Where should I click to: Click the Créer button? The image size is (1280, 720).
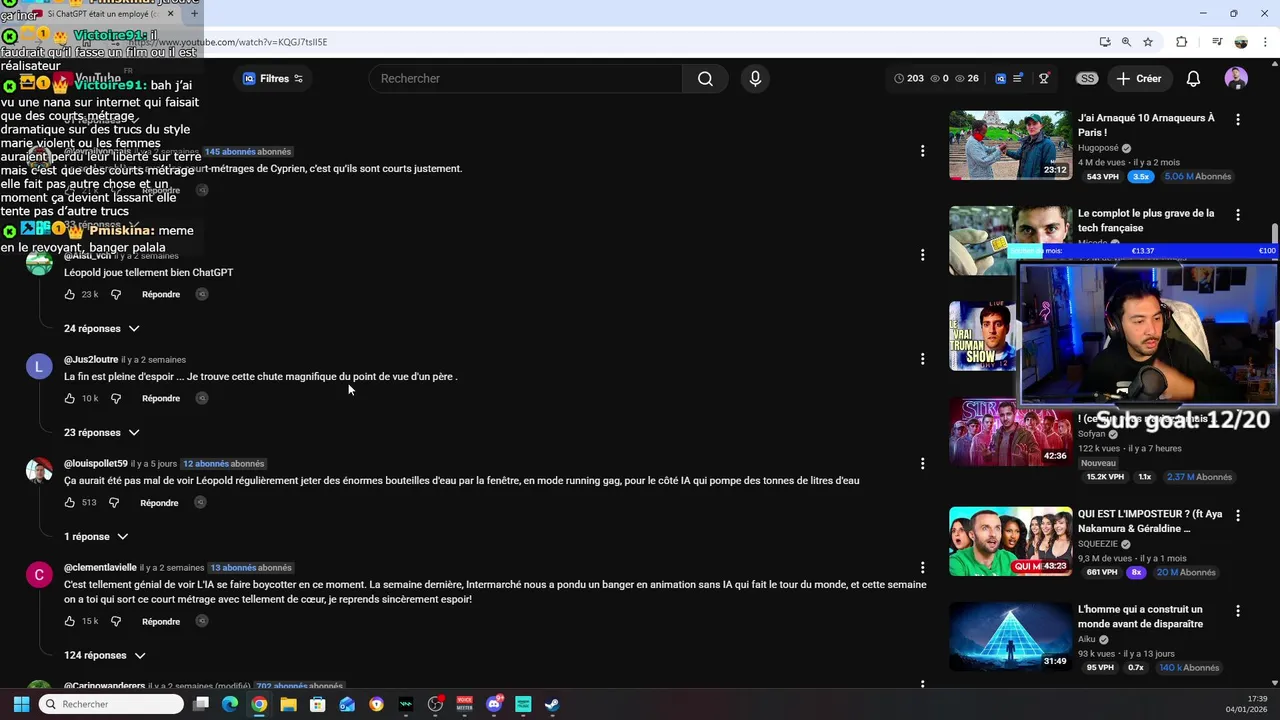1139,79
